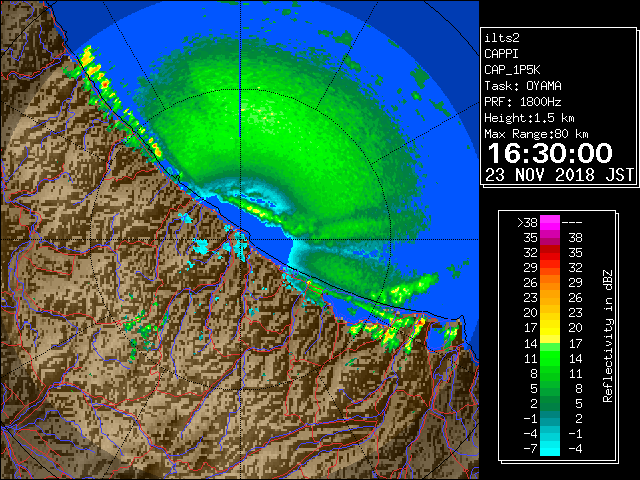Pick the red 32–35 dBZ color band
The height and width of the screenshot is (480, 640).
[x=550, y=253]
